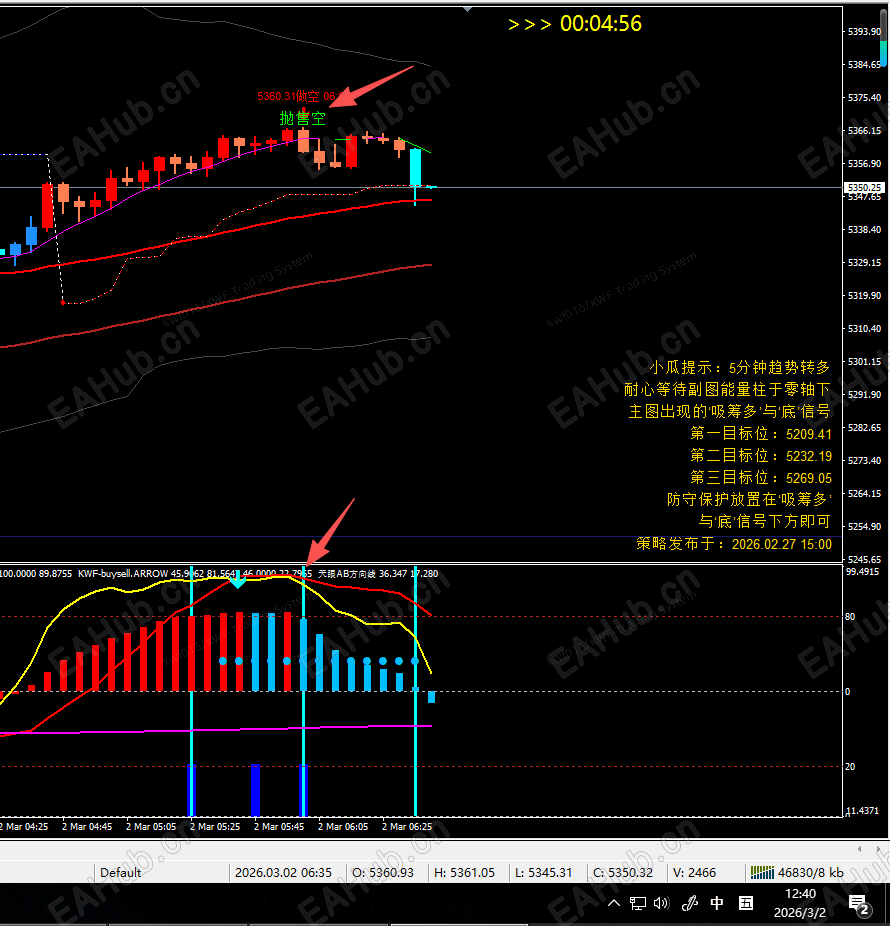Screen dimensions: 890x926
Task: Click the 2 Mar 04:45 time axis label
Action: pyautogui.click(x=87, y=827)
